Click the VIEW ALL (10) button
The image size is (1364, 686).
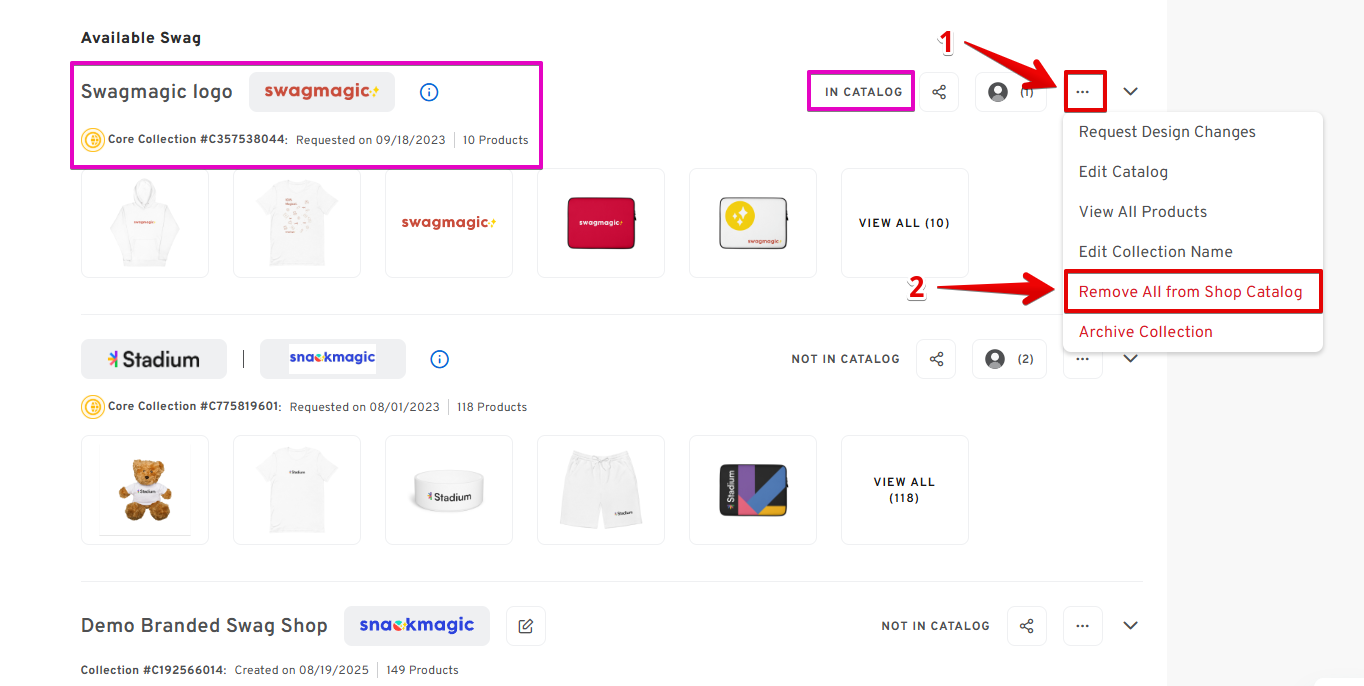[904, 223]
